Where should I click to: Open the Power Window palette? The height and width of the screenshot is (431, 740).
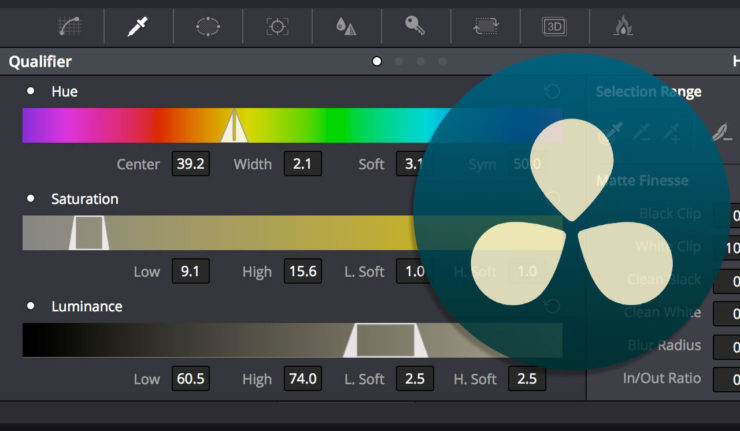point(208,26)
